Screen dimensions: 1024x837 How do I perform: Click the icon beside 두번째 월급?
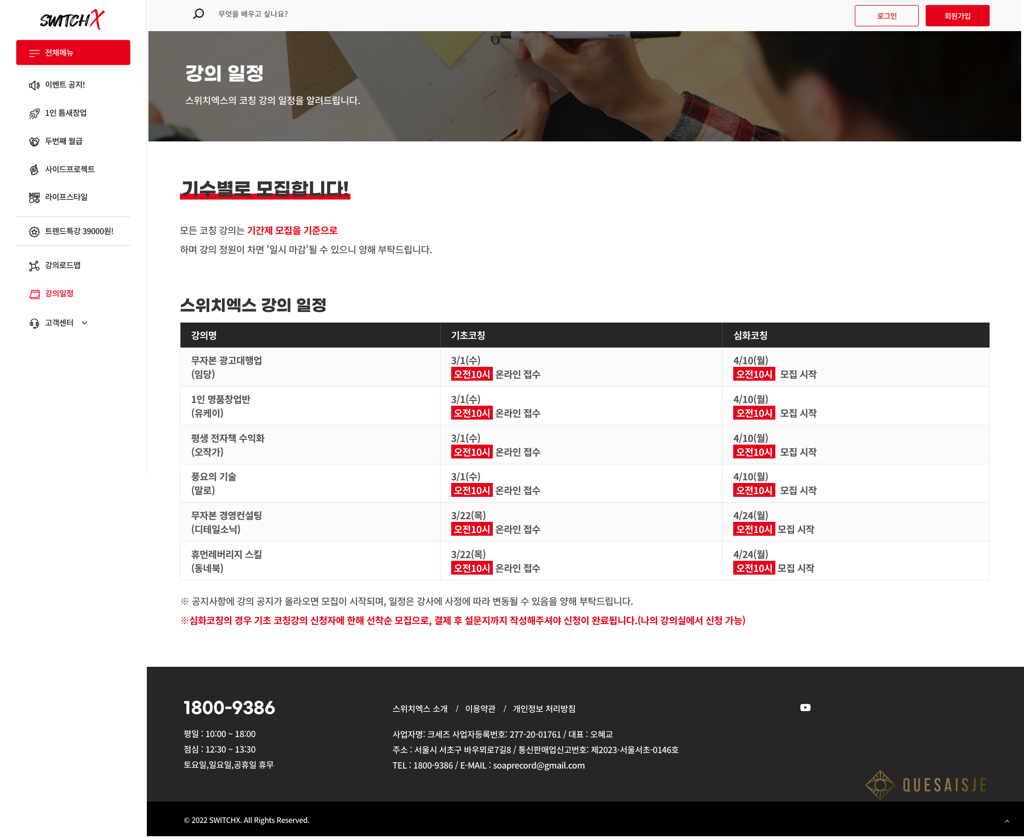click(34, 141)
